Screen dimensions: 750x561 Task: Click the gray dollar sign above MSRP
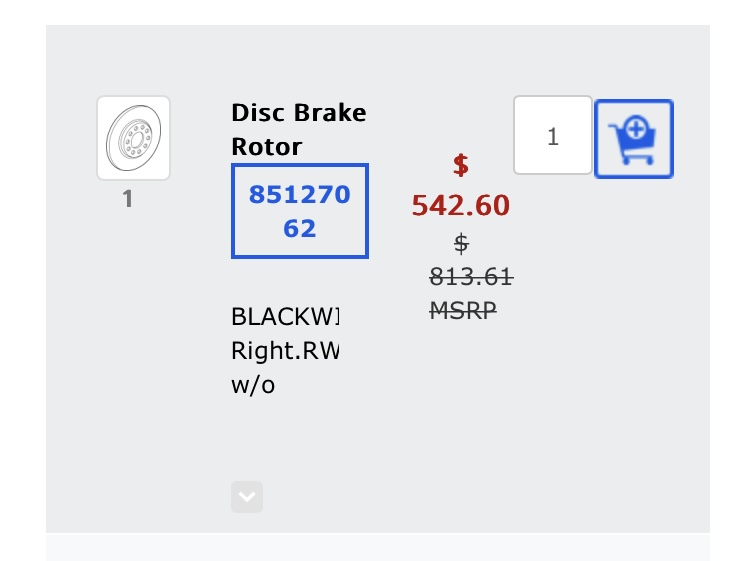click(x=462, y=243)
